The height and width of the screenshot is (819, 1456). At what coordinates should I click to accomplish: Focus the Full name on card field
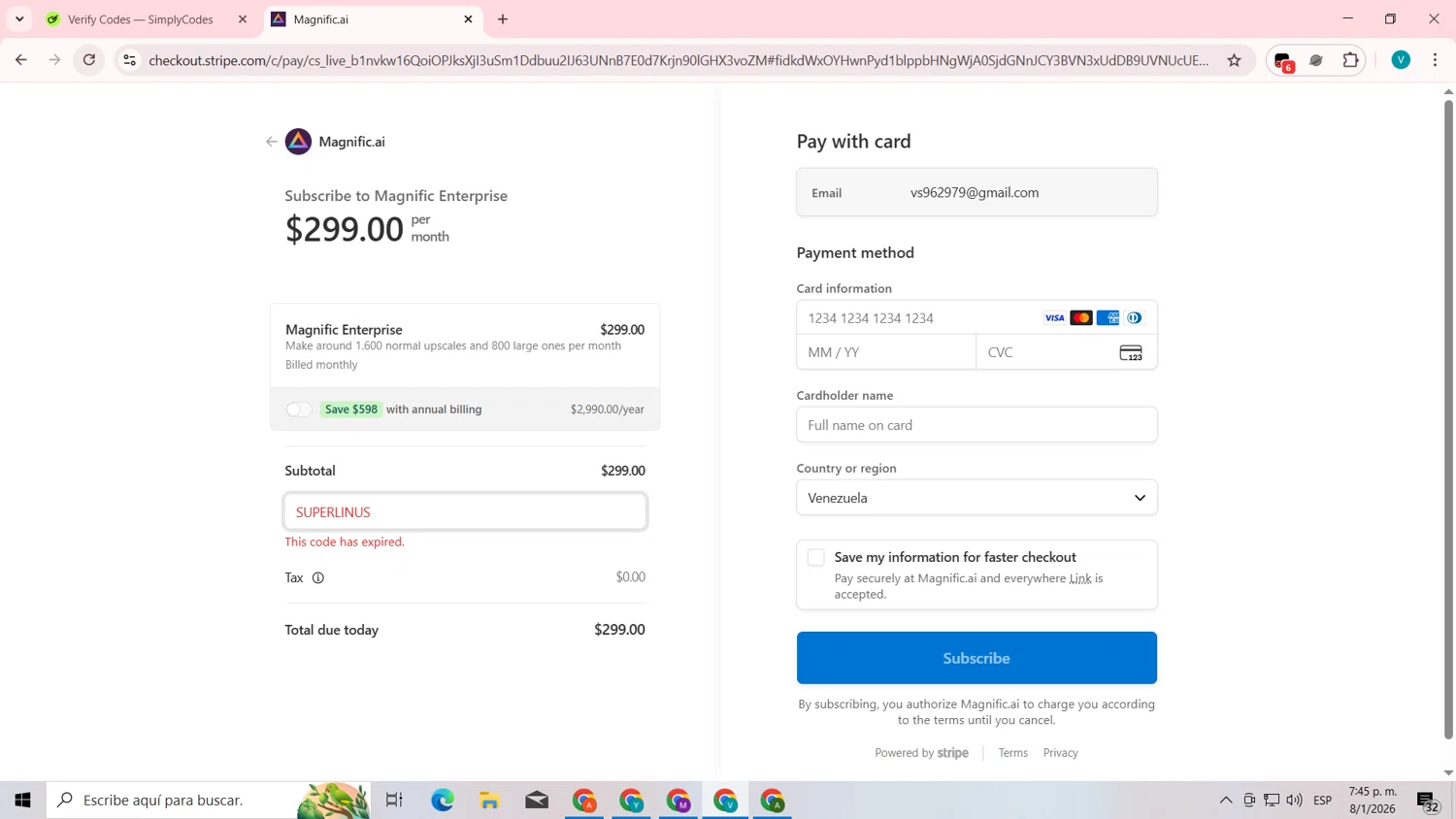point(976,425)
